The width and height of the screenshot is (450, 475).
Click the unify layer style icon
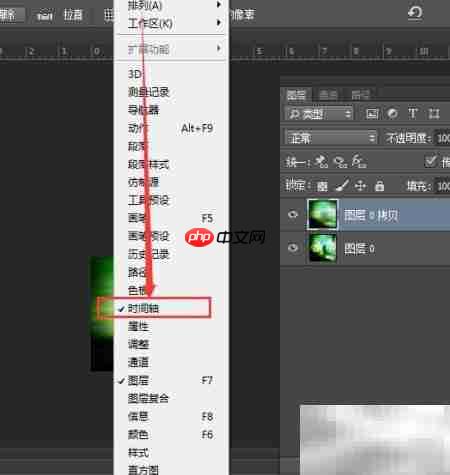click(x=359, y=161)
